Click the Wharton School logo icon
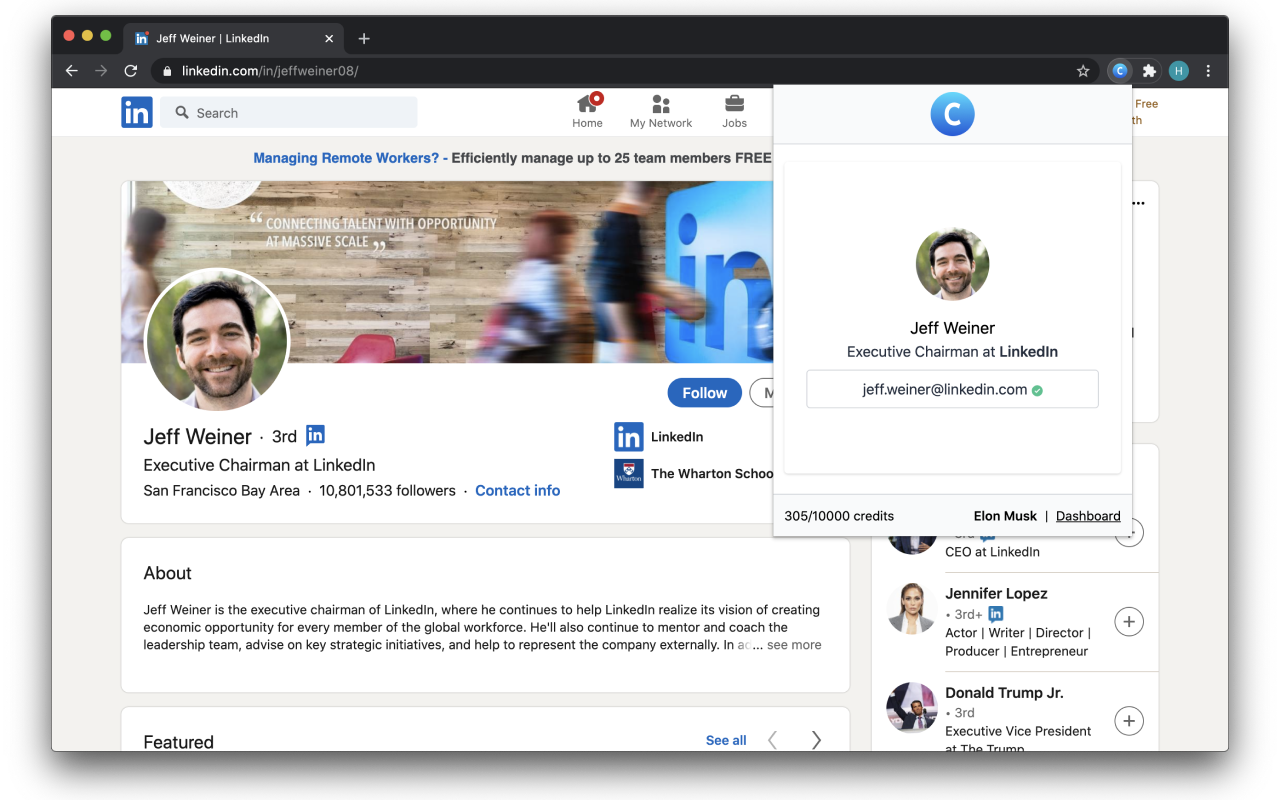 (629, 473)
